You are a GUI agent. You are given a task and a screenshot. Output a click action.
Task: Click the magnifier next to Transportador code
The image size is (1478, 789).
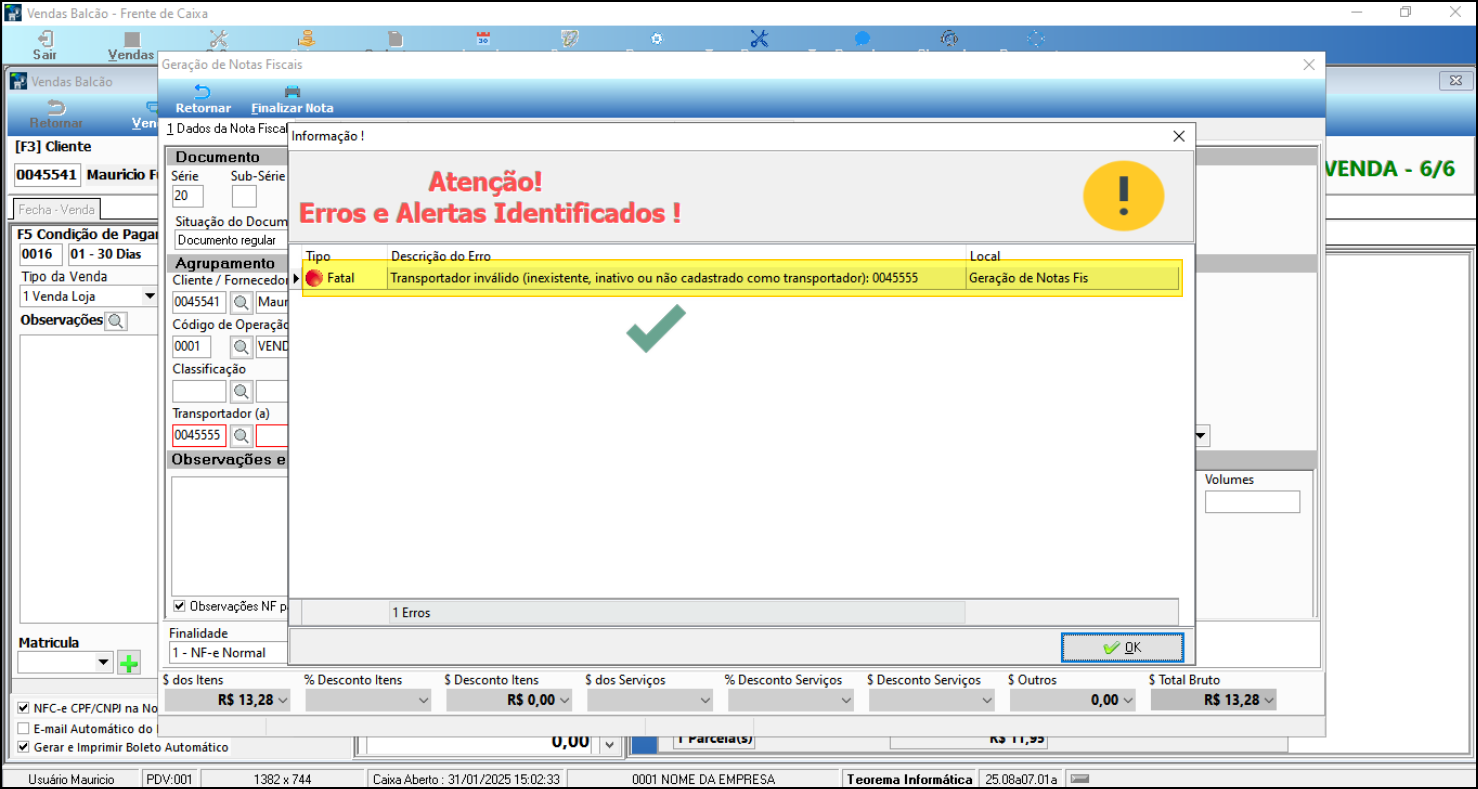[241, 436]
